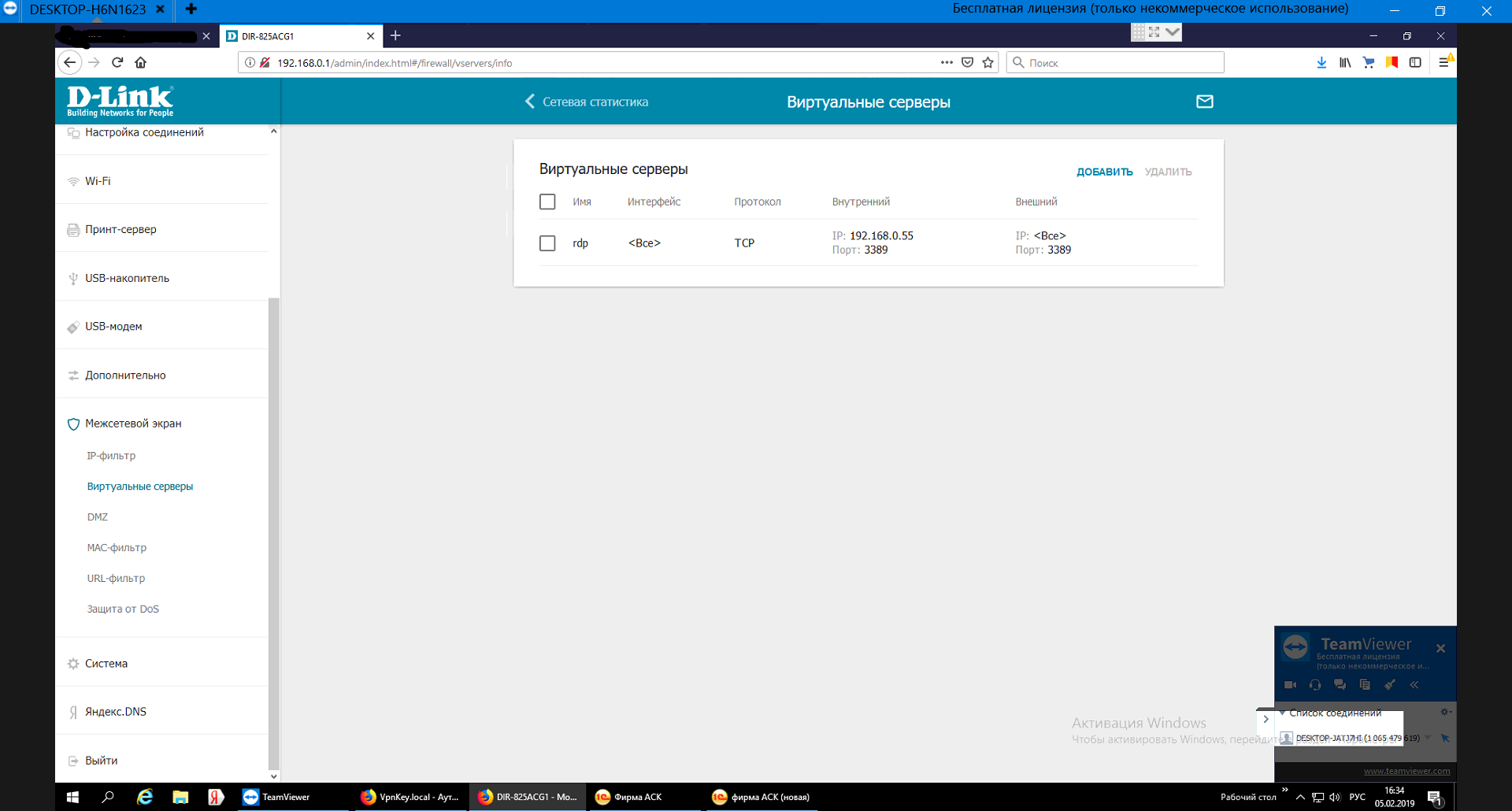Toggle Firefox sidebar view icon
The height and width of the screenshot is (811, 1512).
click(1415, 62)
